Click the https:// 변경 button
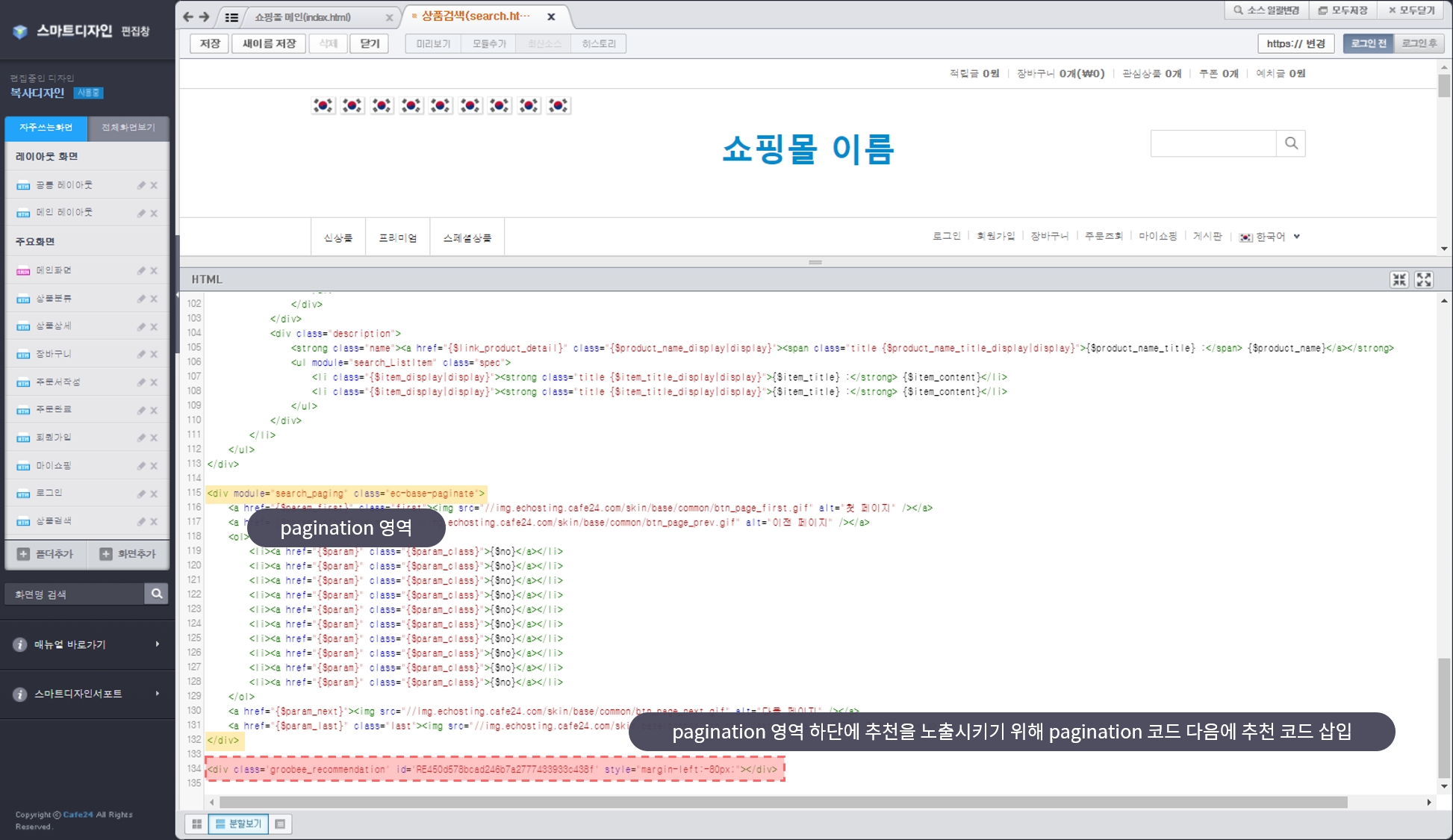 pyautogui.click(x=1295, y=43)
